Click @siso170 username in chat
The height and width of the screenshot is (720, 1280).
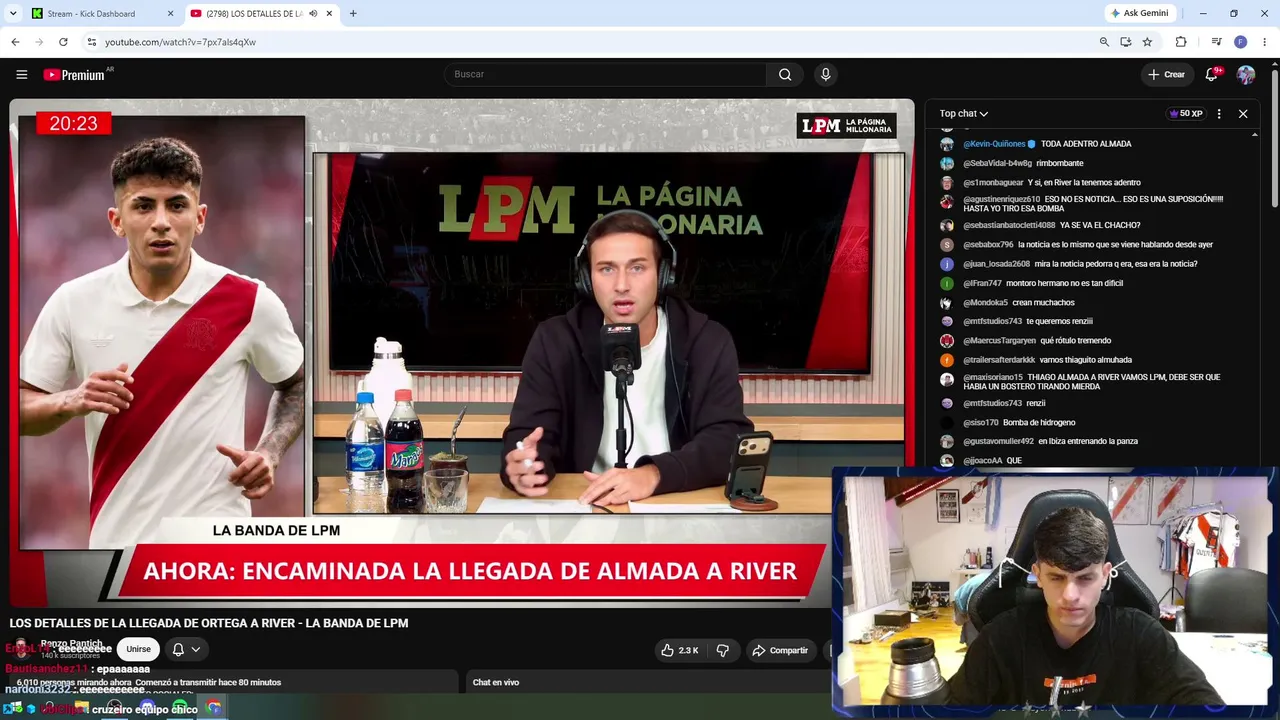[981, 423]
